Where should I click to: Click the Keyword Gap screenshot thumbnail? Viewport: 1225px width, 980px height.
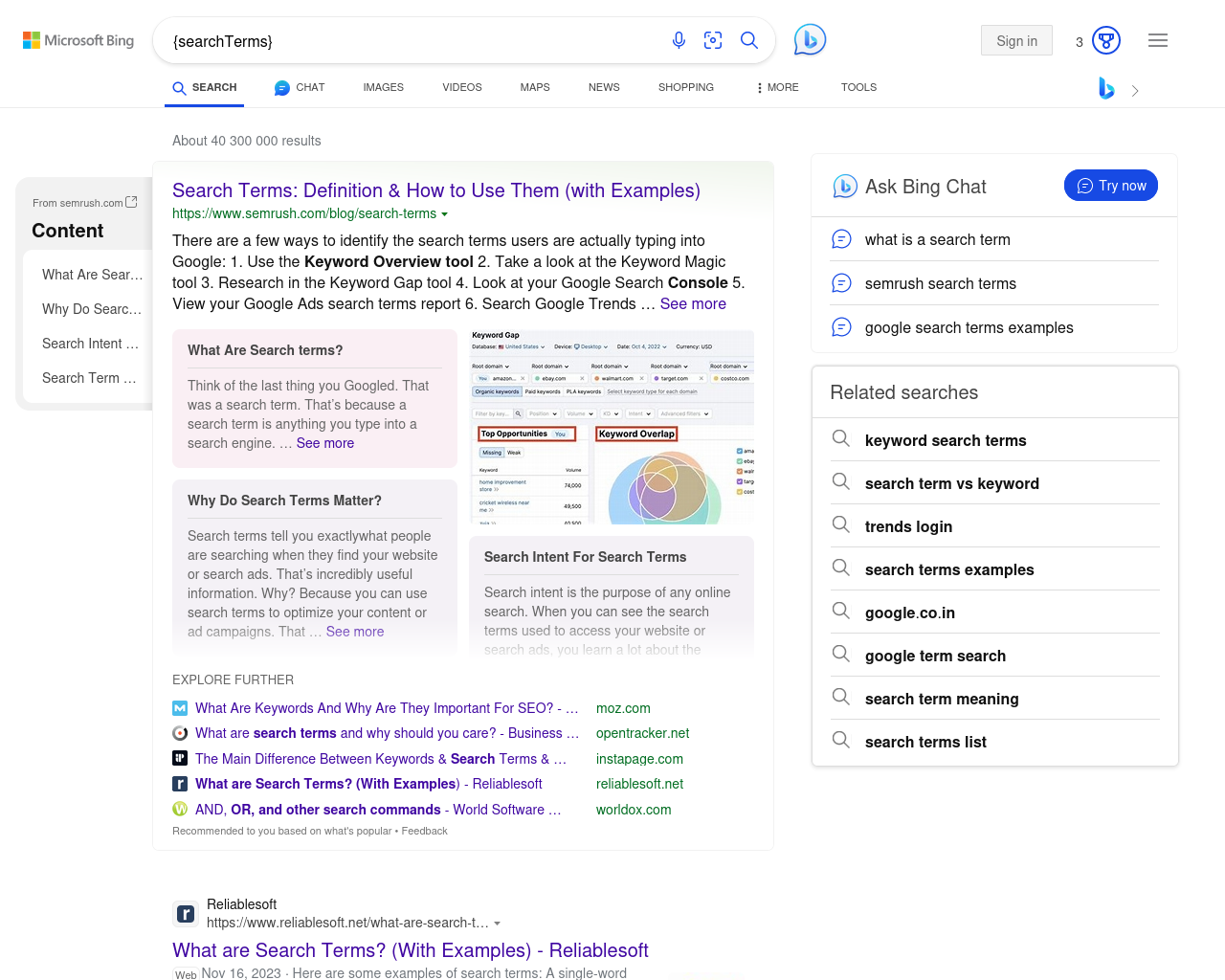tap(612, 427)
